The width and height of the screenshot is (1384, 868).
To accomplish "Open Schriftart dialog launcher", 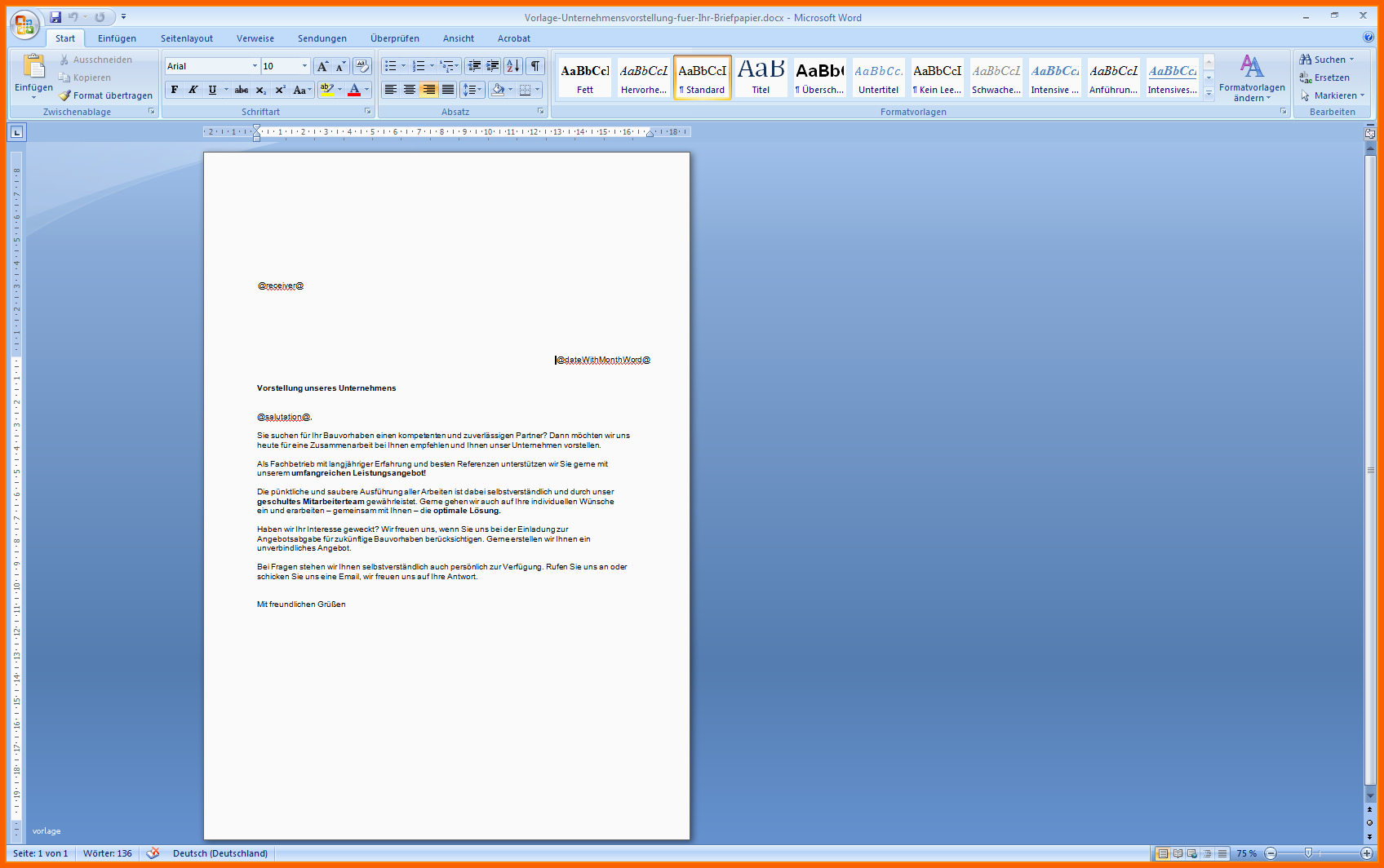I will pyautogui.click(x=367, y=111).
